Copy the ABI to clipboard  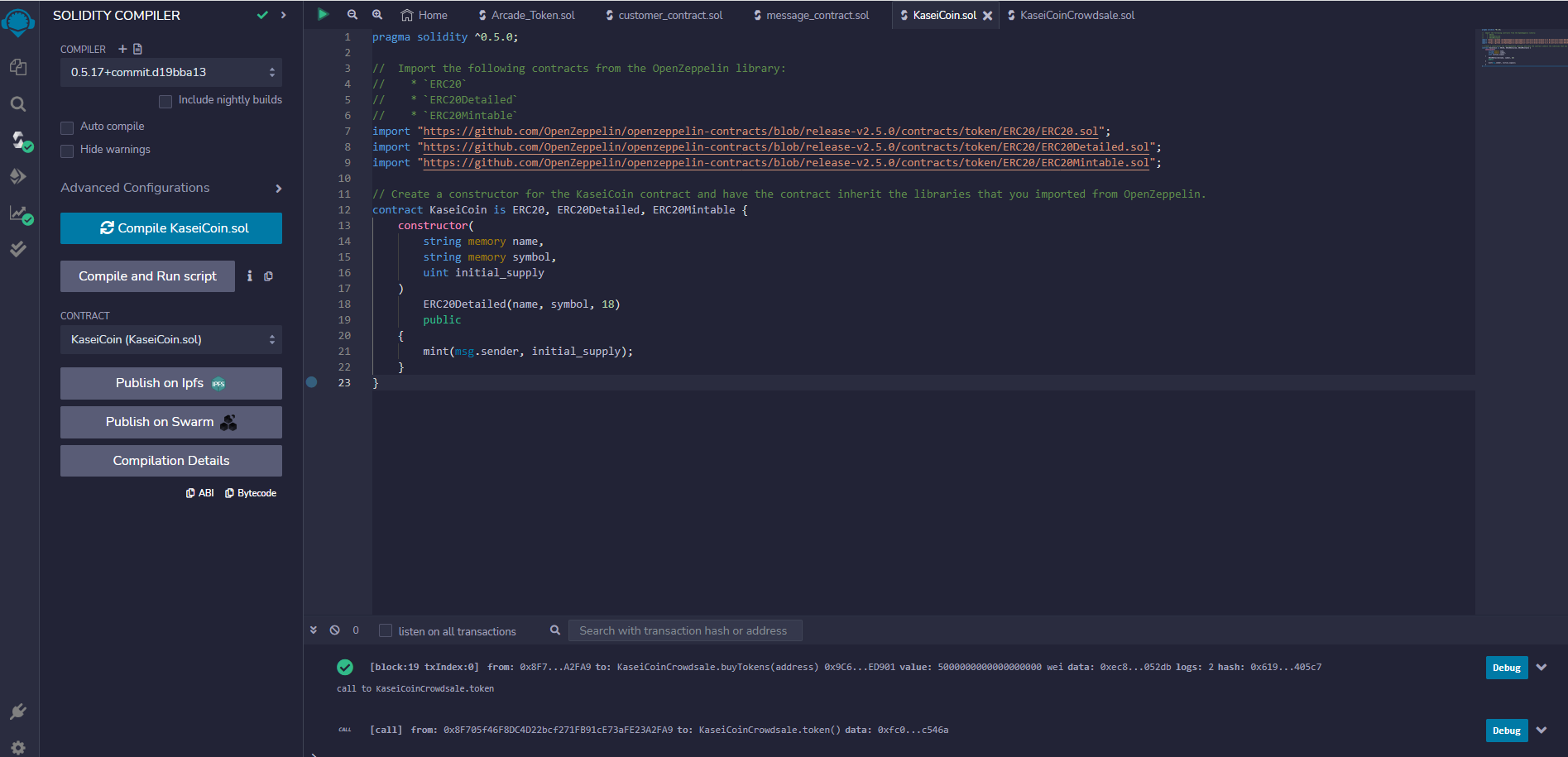click(200, 493)
